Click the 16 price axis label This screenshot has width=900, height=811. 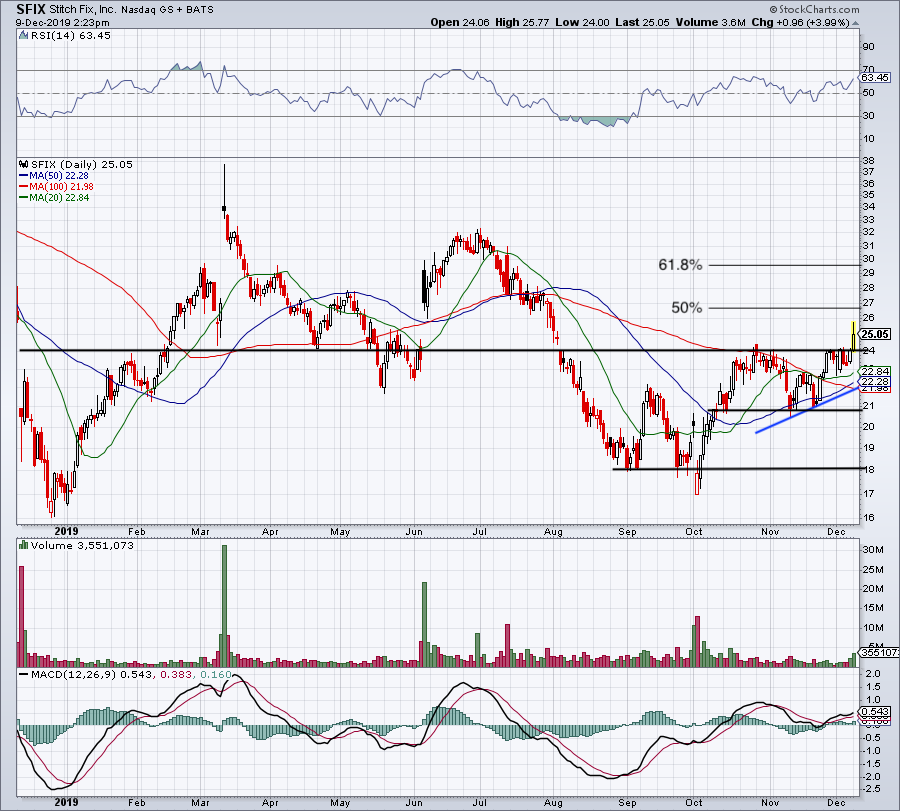coord(868,518)
